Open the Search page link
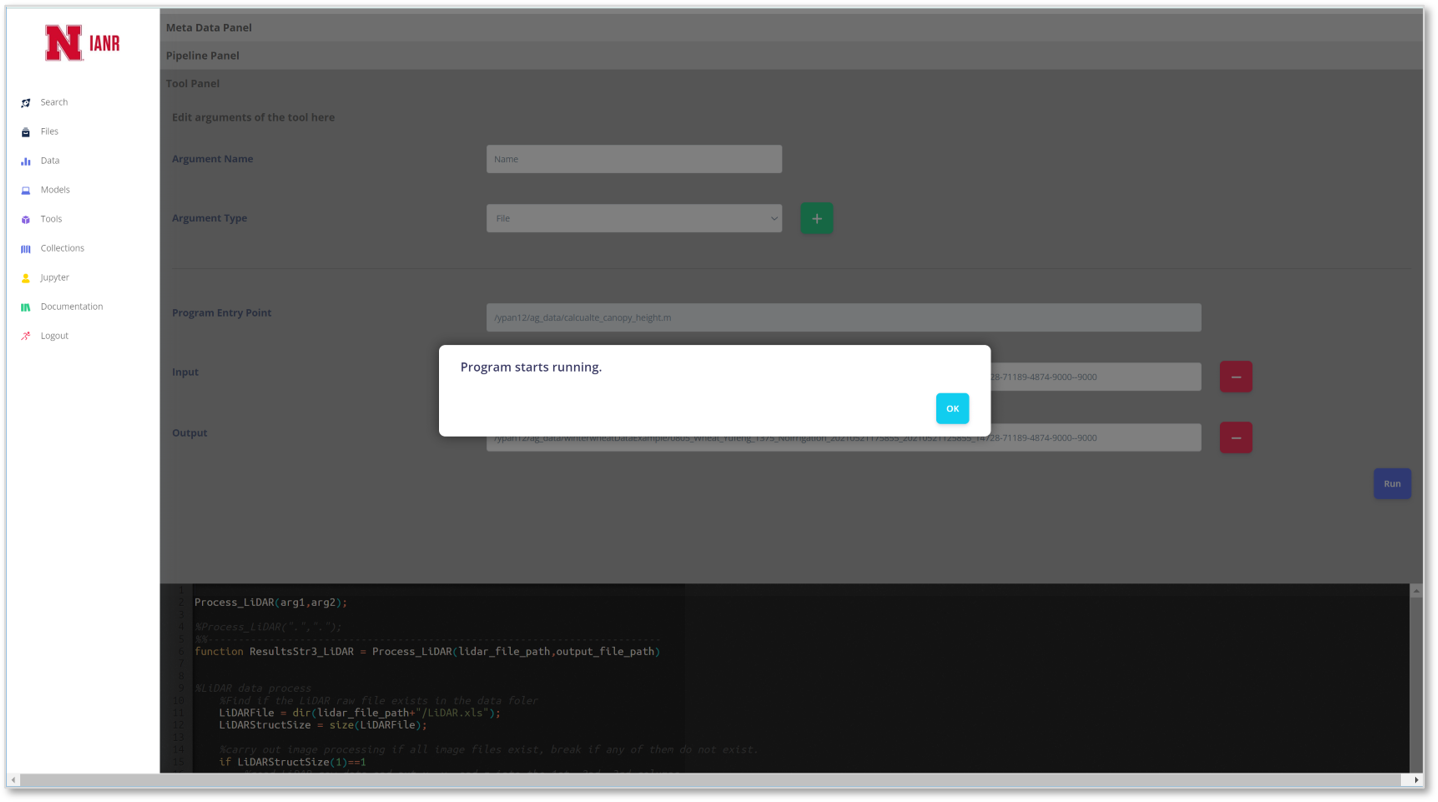 tap(54, 102)
